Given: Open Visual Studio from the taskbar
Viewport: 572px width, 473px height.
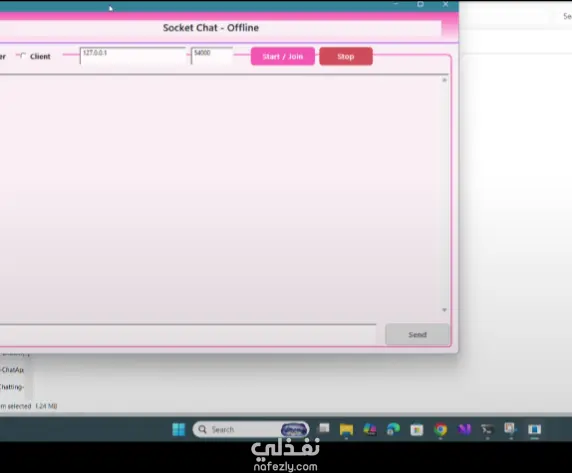Looking at the screenshot, I should (x=464, y=429).
